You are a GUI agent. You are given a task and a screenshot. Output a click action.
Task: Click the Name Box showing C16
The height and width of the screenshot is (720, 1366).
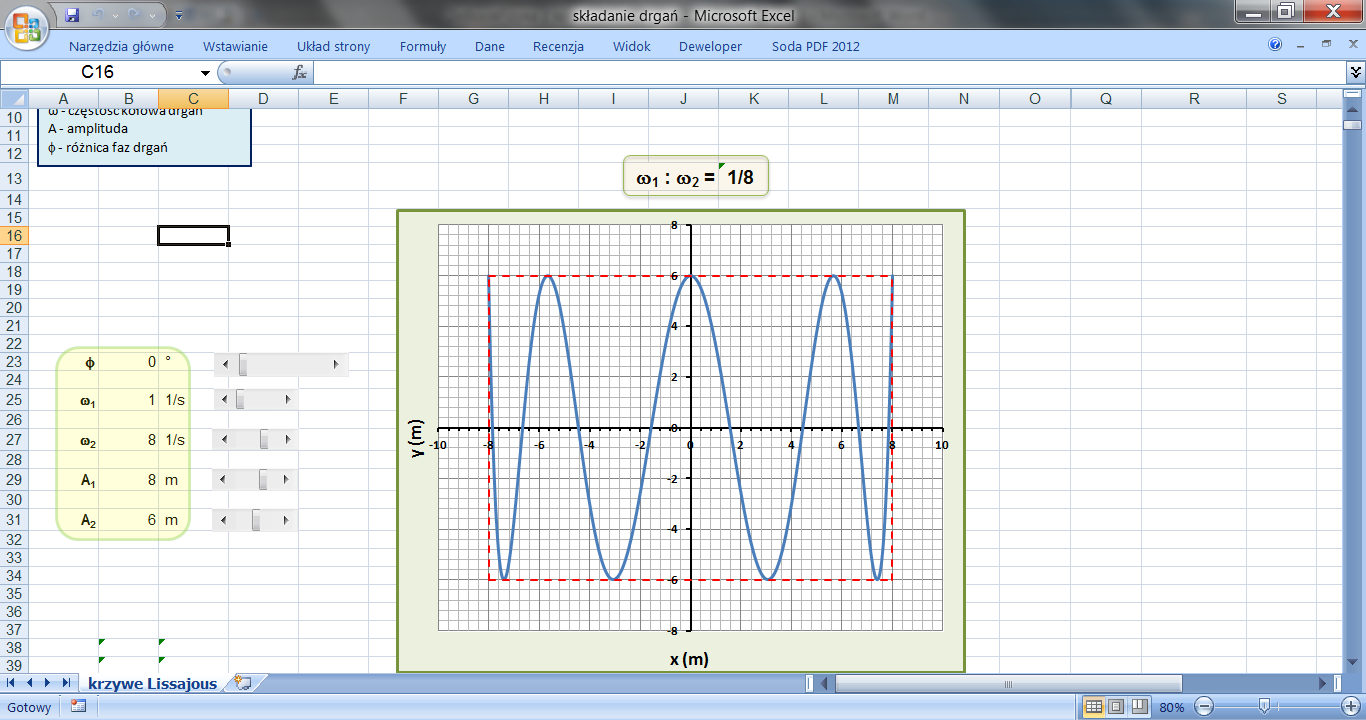[x=98, y=72]
